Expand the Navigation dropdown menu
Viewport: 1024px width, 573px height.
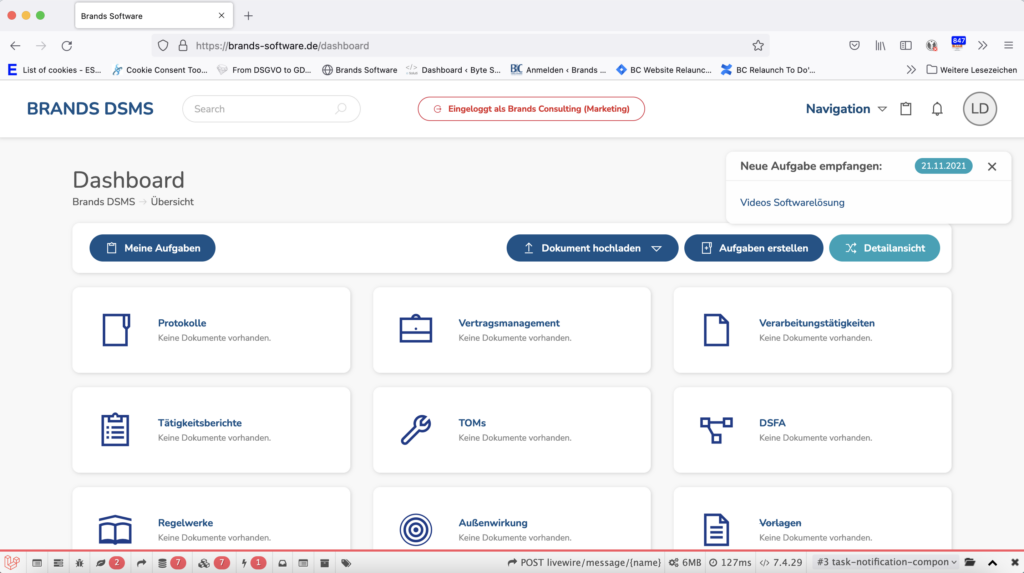pos(846,109)
